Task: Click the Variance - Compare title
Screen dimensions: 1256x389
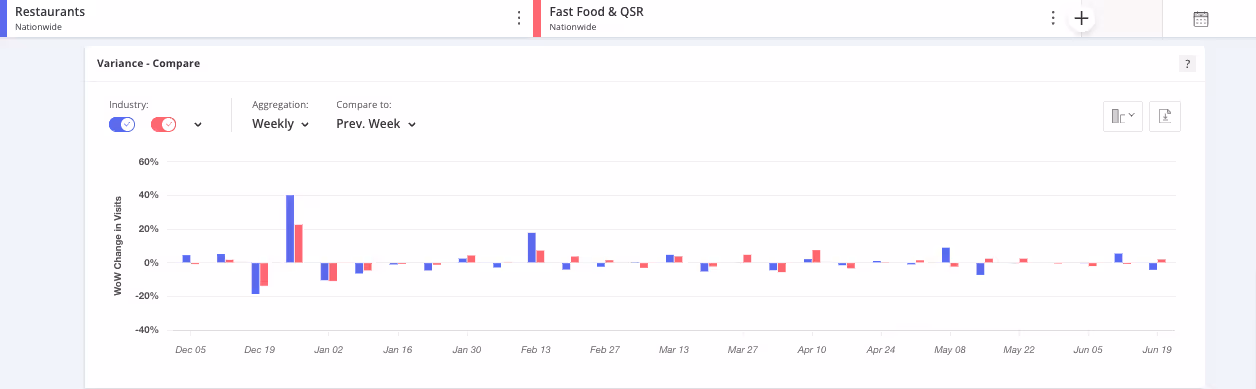Action: tap(148, 63)
